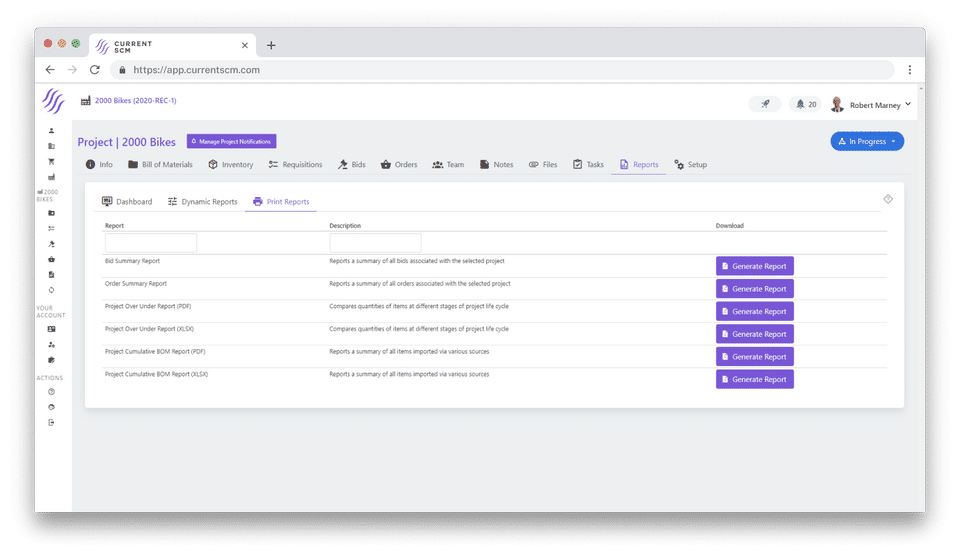Open a new browser tab with plus
The image size is (960, 554).
click(271, 45)
